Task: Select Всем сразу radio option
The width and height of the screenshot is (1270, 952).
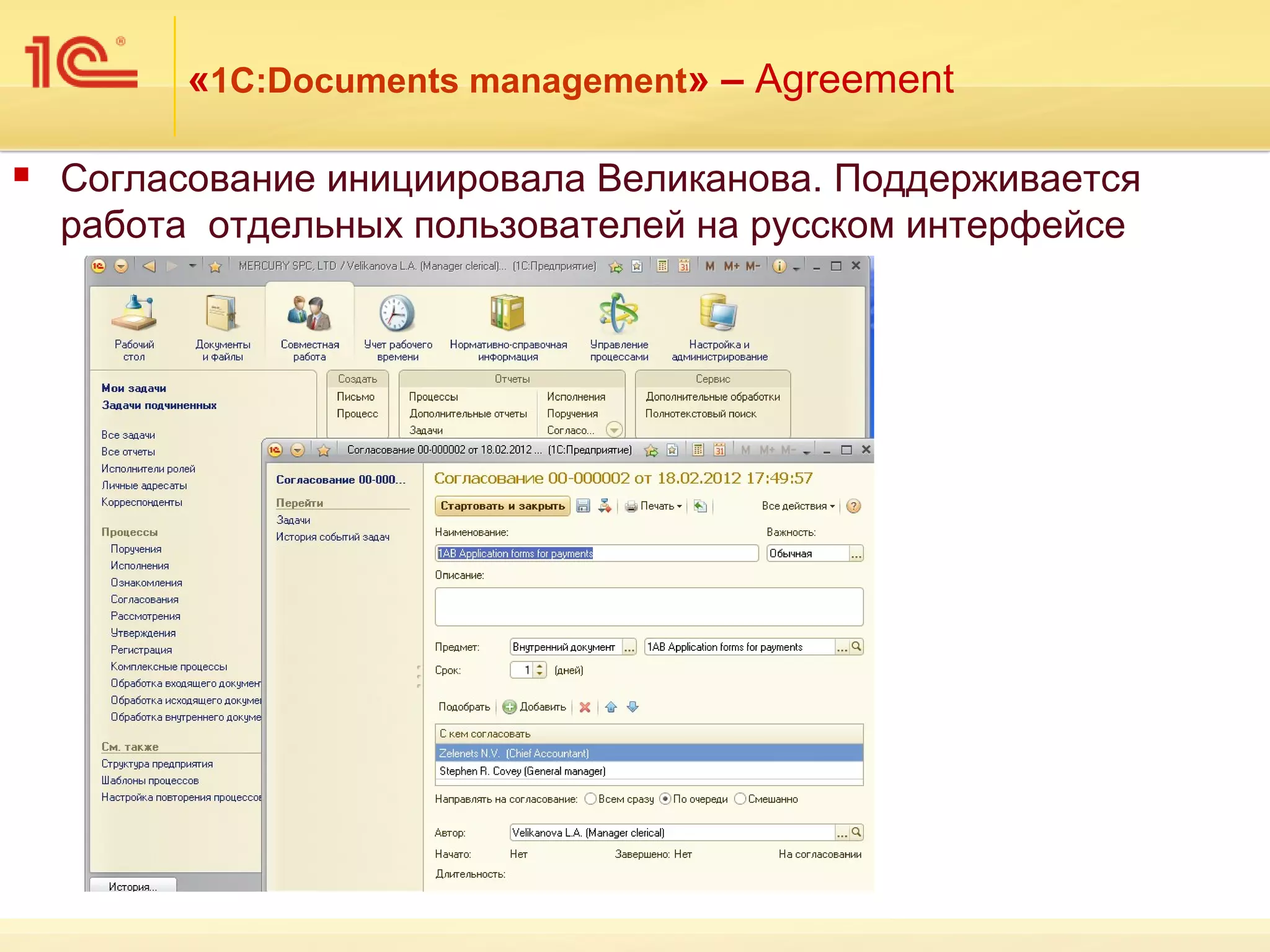Action: coord(590,799)
